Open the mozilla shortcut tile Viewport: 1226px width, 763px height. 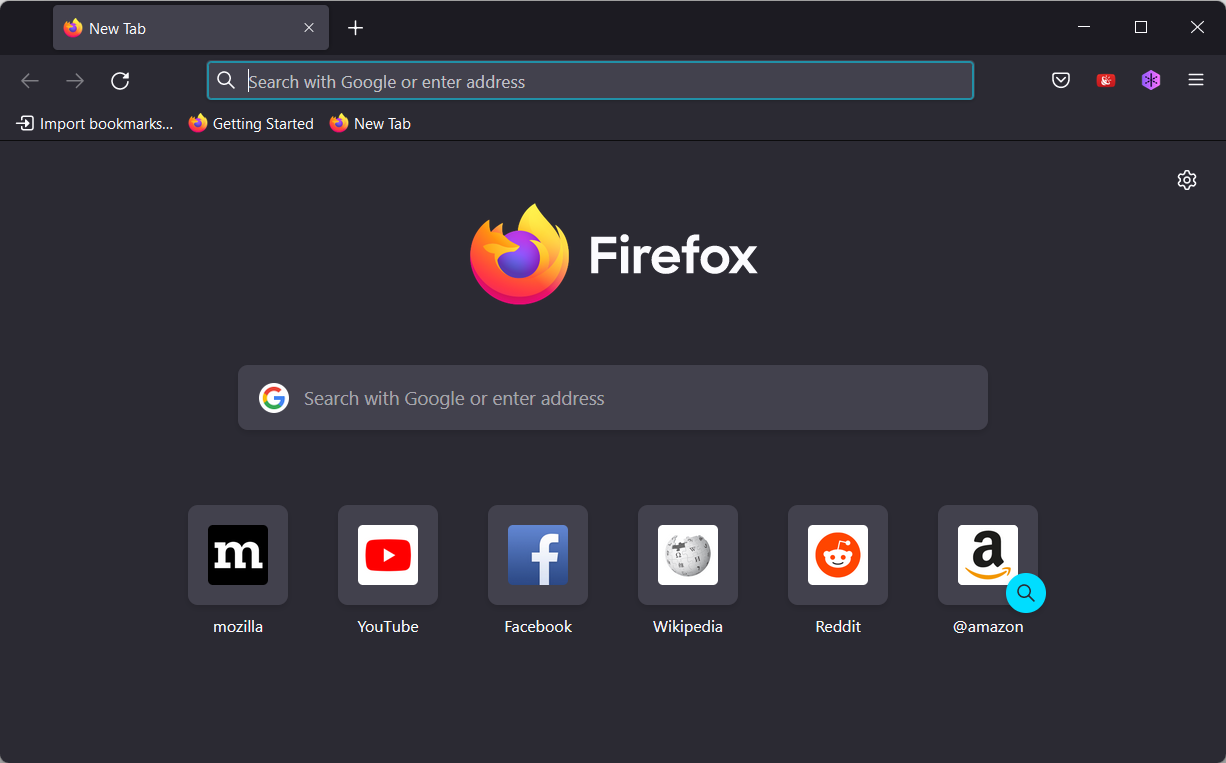click(238, 555)
